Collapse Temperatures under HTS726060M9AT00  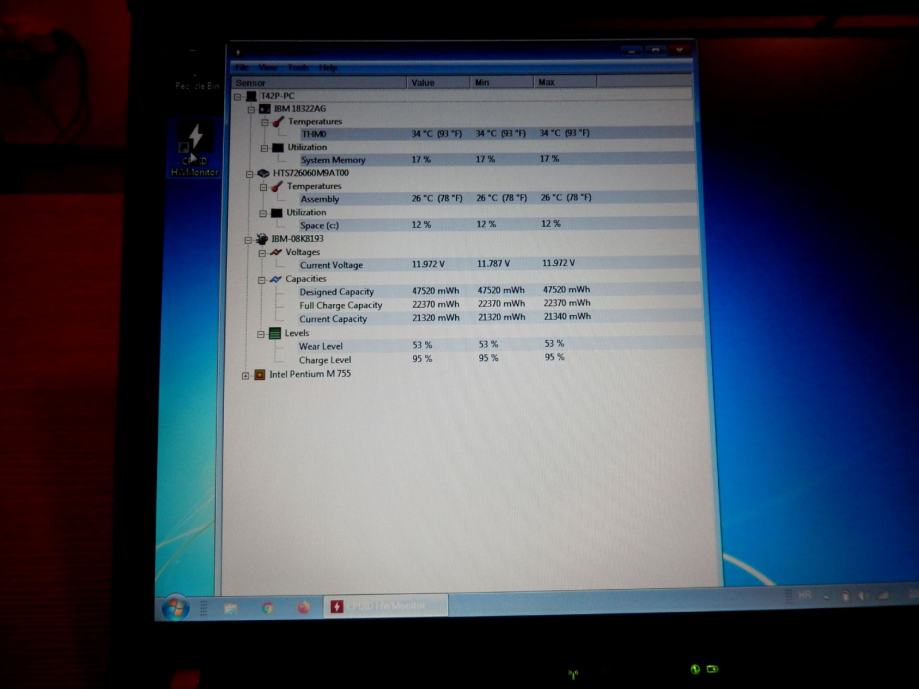(x=264, y=187)
